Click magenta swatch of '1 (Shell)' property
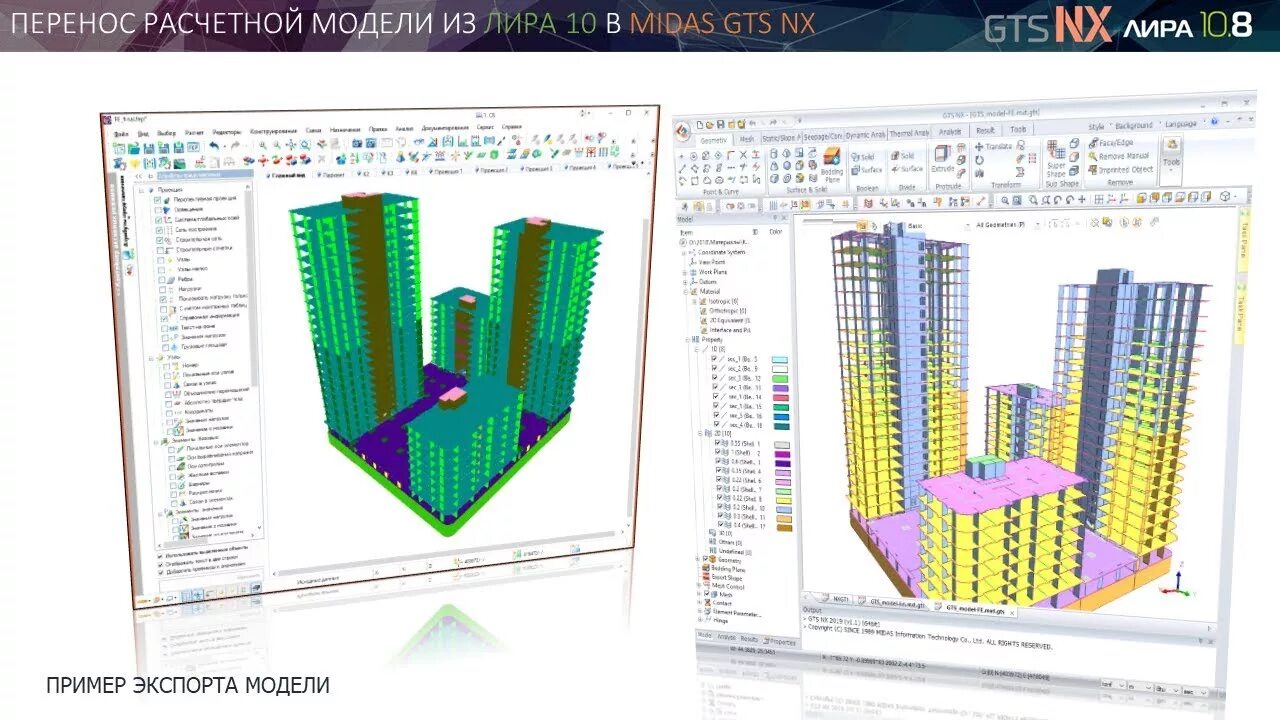 tap(782, 454)
